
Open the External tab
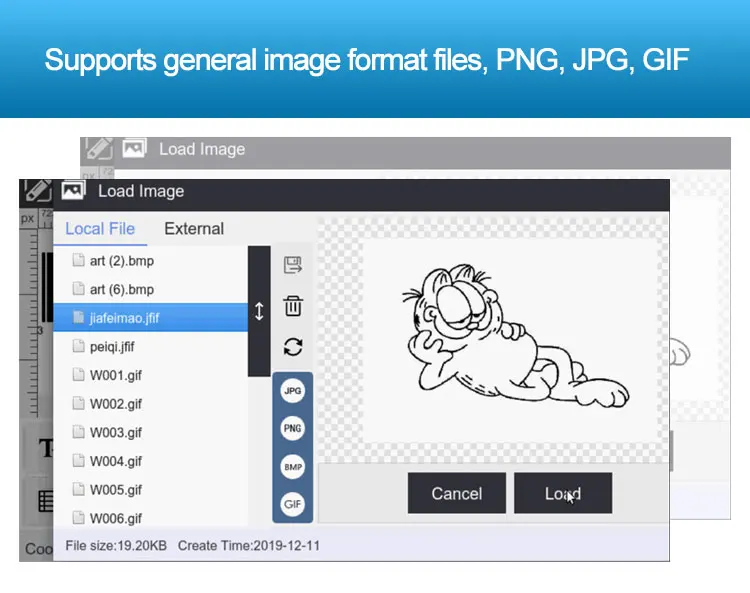[194, 228]
